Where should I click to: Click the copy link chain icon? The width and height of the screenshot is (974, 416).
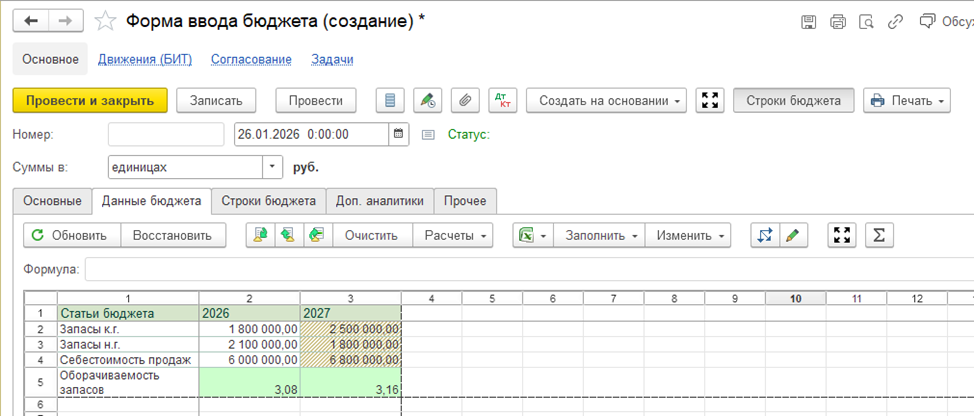pos(898,21)
